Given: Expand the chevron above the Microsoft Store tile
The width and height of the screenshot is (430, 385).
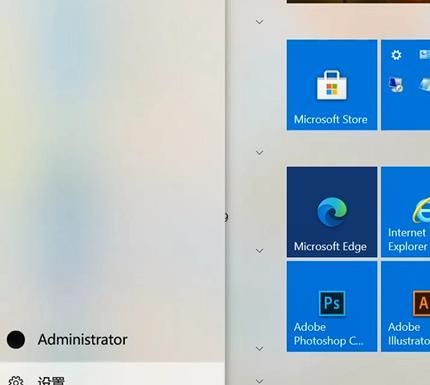Looking at the screenshot, I should [259, 22].
